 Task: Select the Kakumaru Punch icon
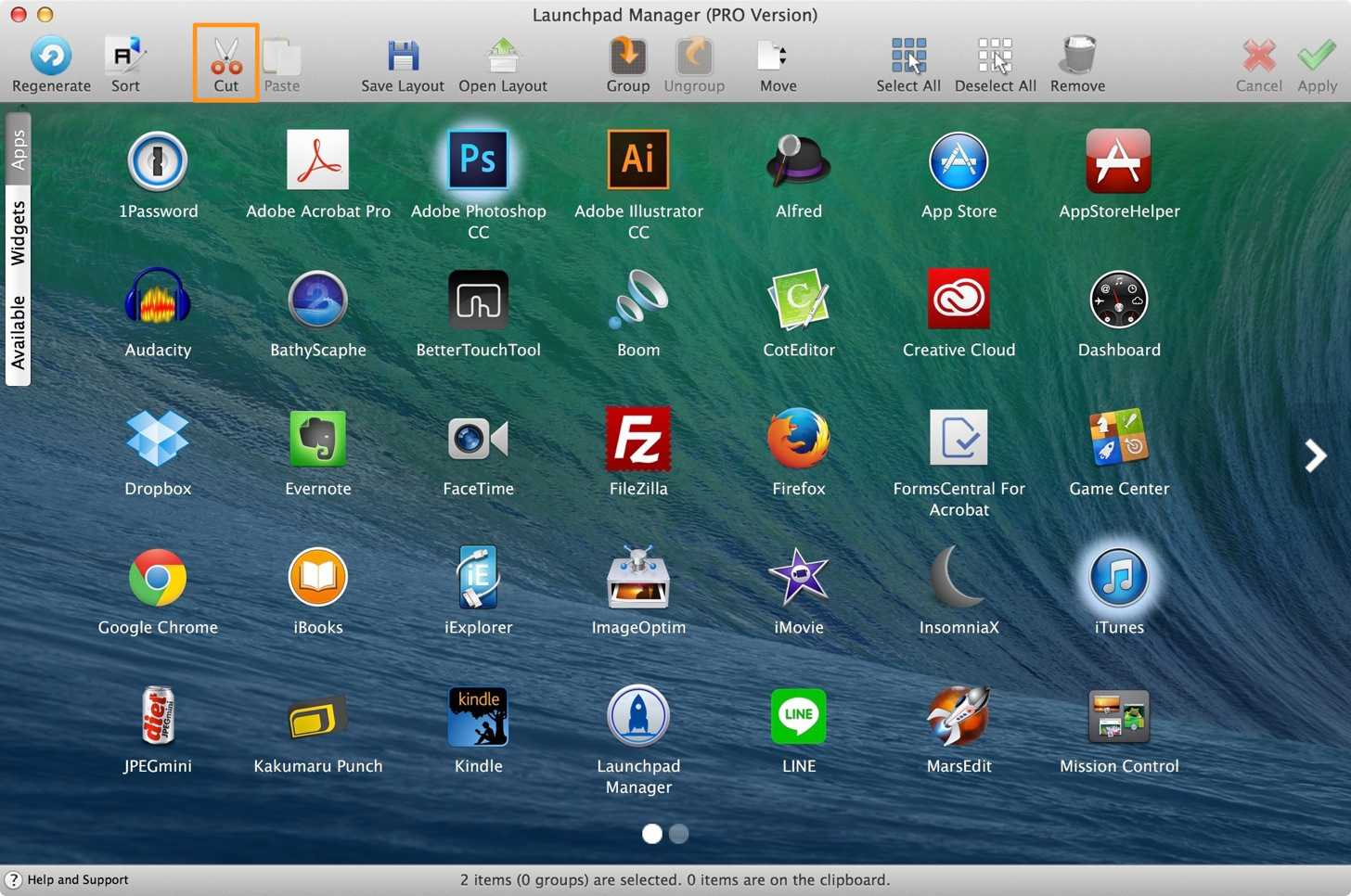click(x=318, y=716)
